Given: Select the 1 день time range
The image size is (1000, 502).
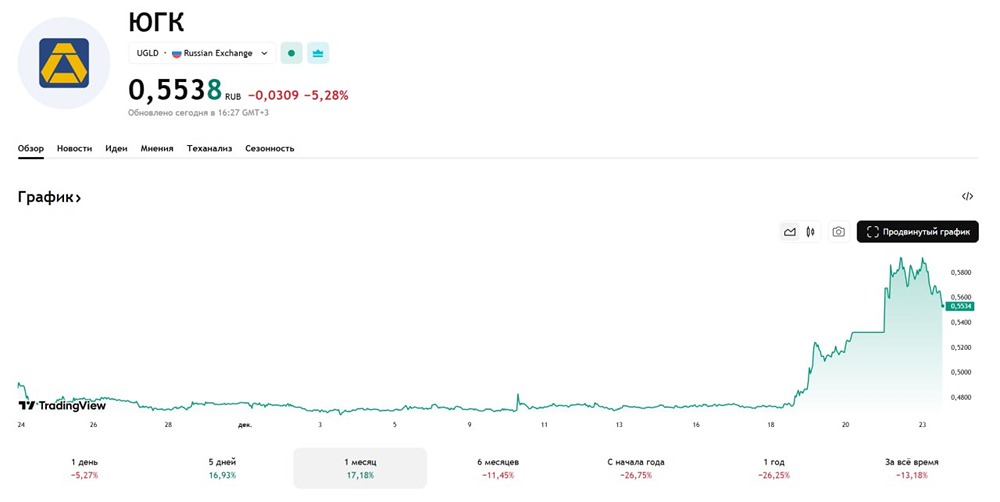Looking at the screenshot, I should pos(85,468).
